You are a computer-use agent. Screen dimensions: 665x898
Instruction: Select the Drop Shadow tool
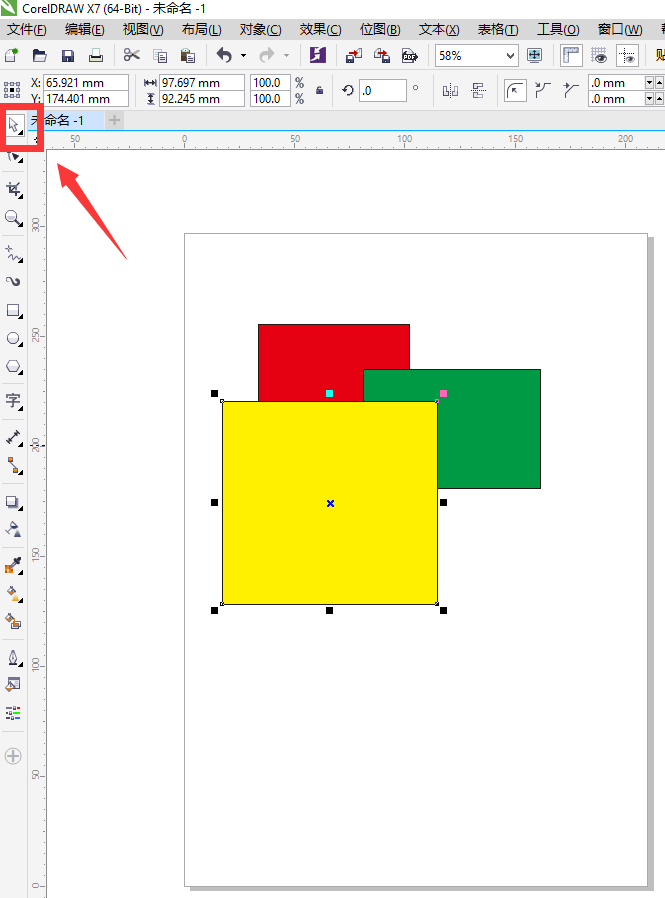[x=14, y=503]
